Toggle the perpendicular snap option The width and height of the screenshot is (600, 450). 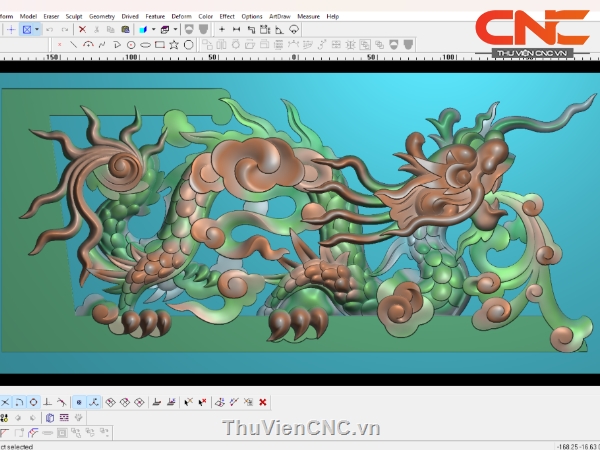[47, 402]
